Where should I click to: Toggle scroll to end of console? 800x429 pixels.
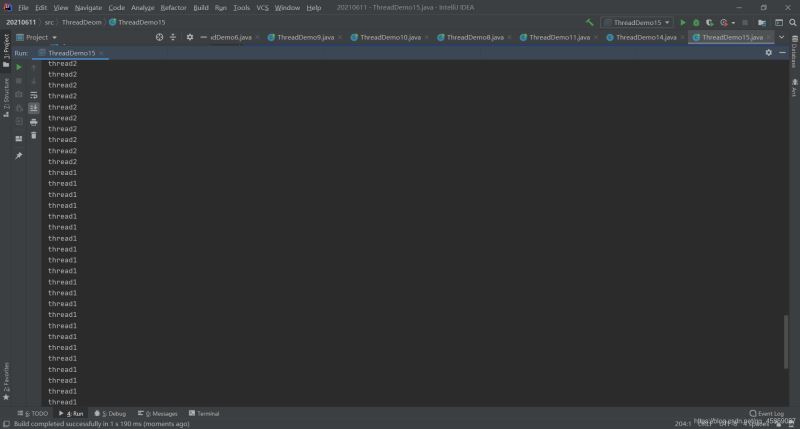34,108
